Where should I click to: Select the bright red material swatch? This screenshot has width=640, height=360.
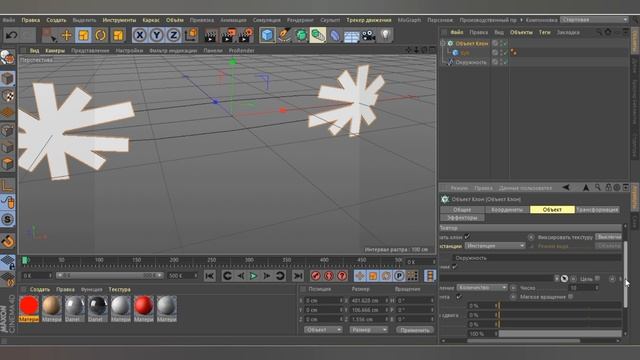coord(29,306)
